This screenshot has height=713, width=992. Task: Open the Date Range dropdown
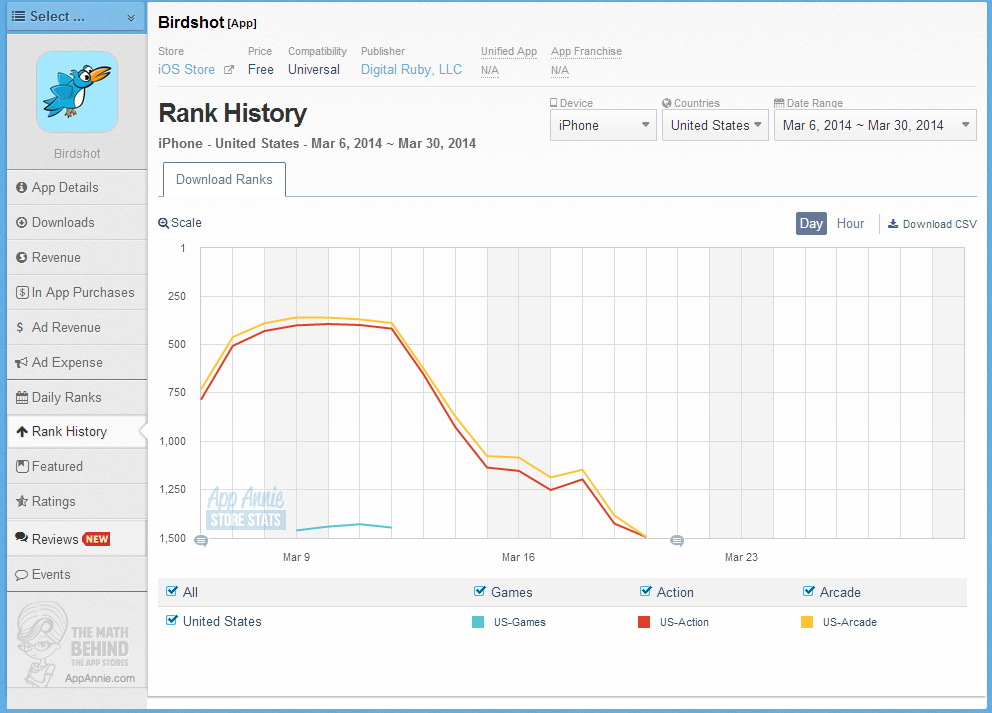point(875,125)
